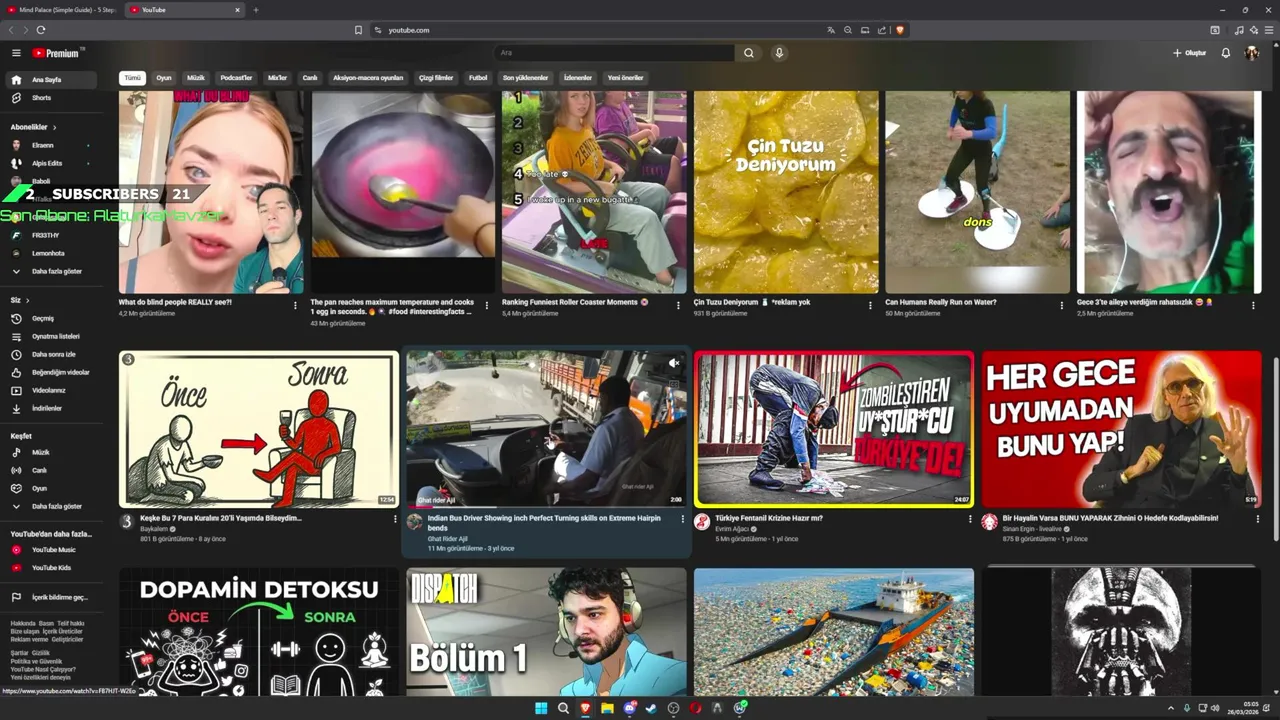Select the Futbol filter chip

[478, 78]
